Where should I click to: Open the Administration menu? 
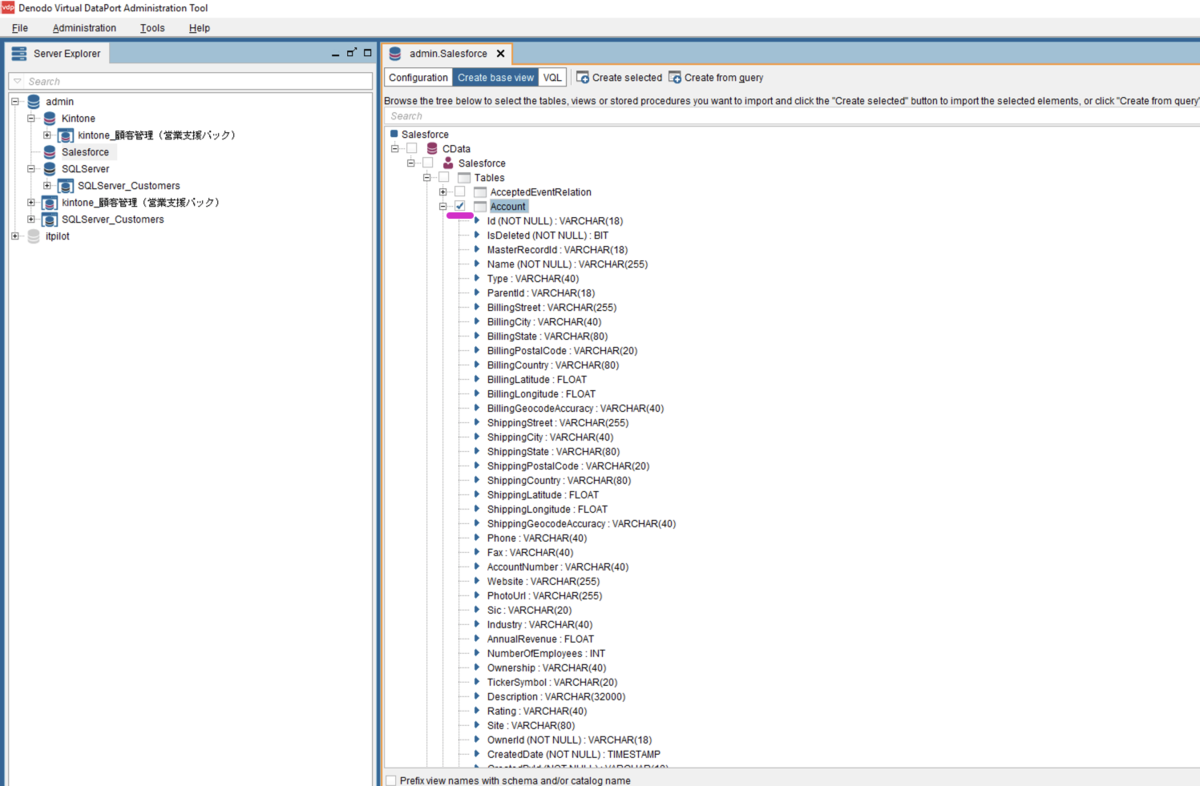click(x=84, y=28)
